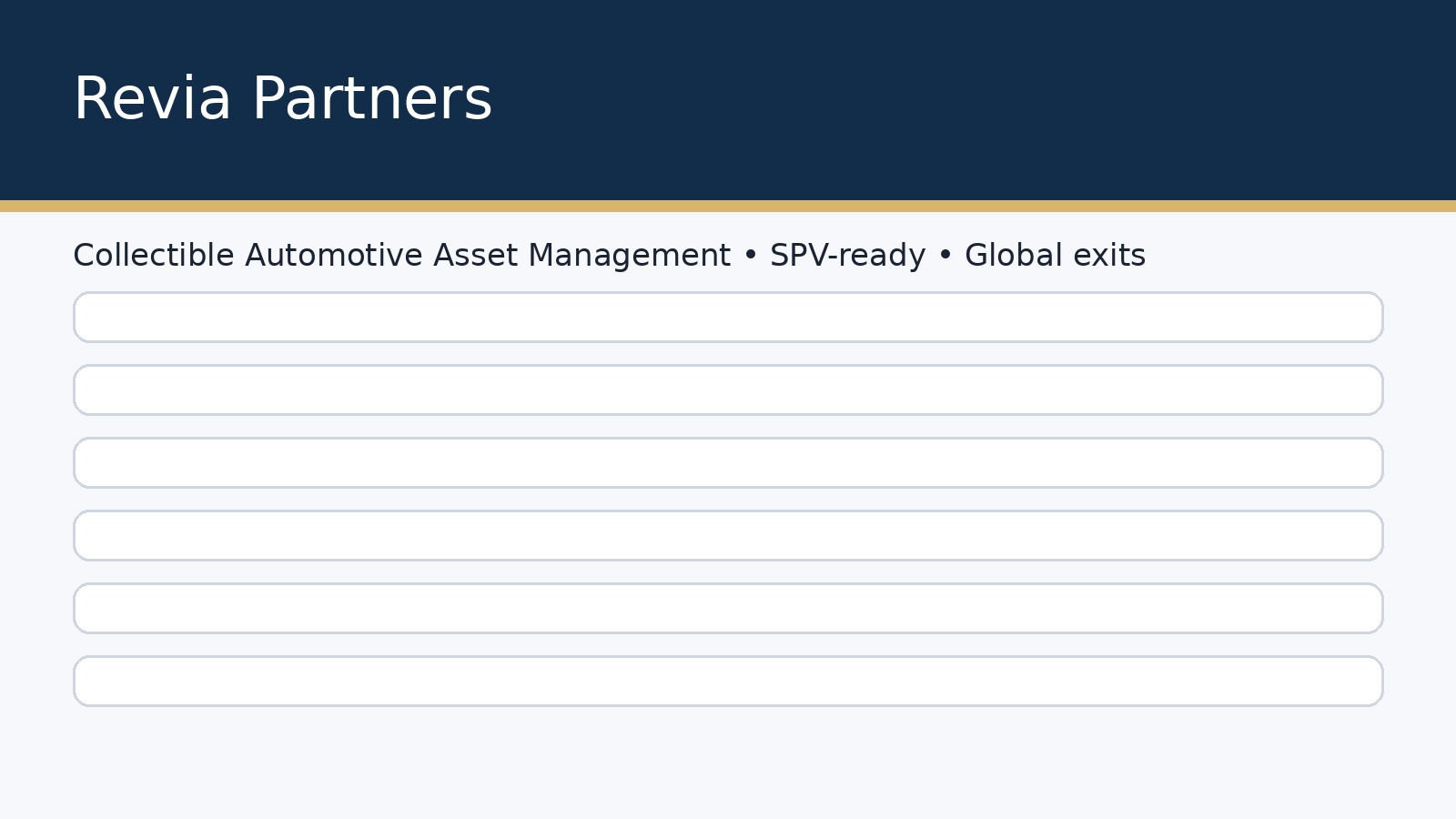Click the "Revia Partners" slide title

pos(282,99)
